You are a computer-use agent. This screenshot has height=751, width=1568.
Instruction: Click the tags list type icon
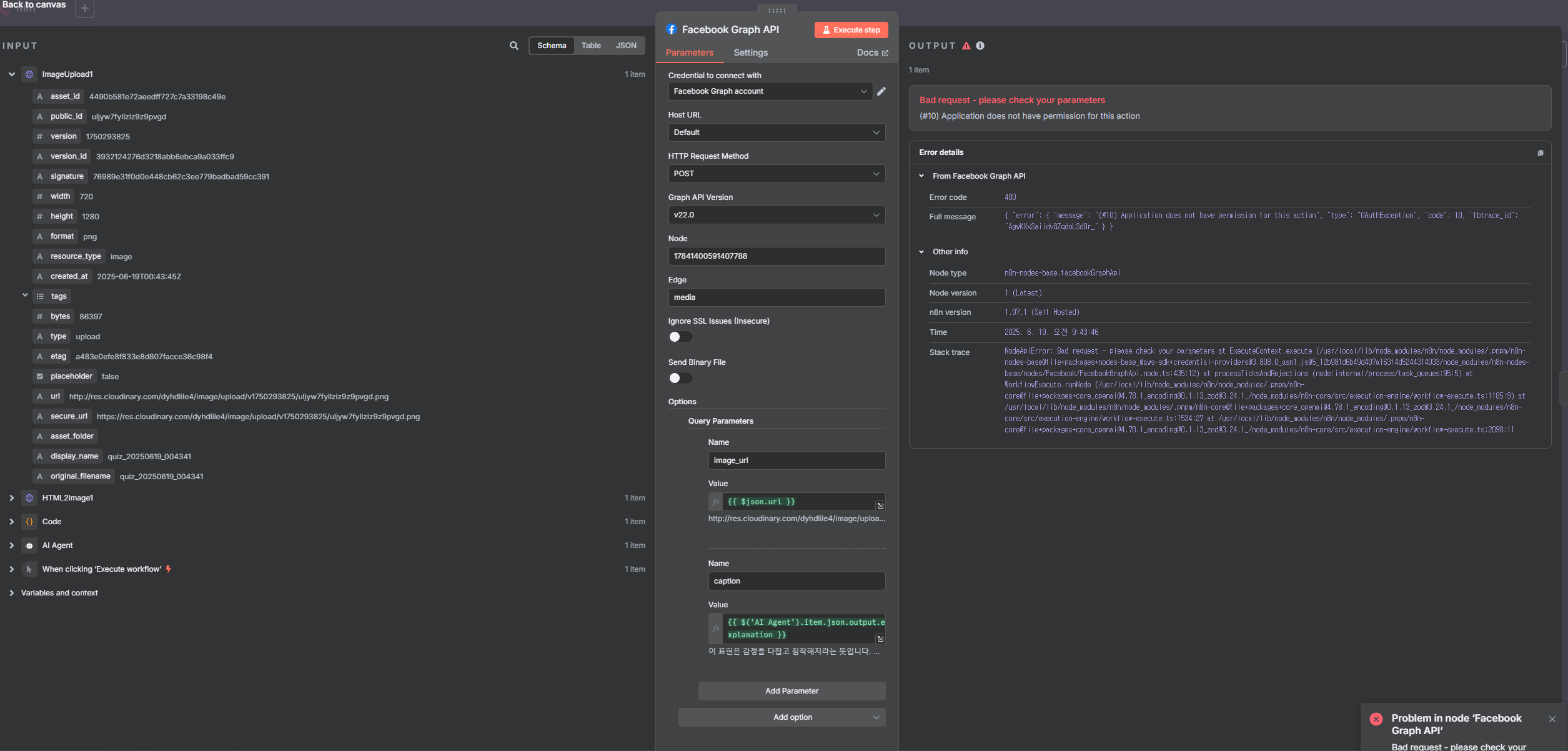click(40, 296)
